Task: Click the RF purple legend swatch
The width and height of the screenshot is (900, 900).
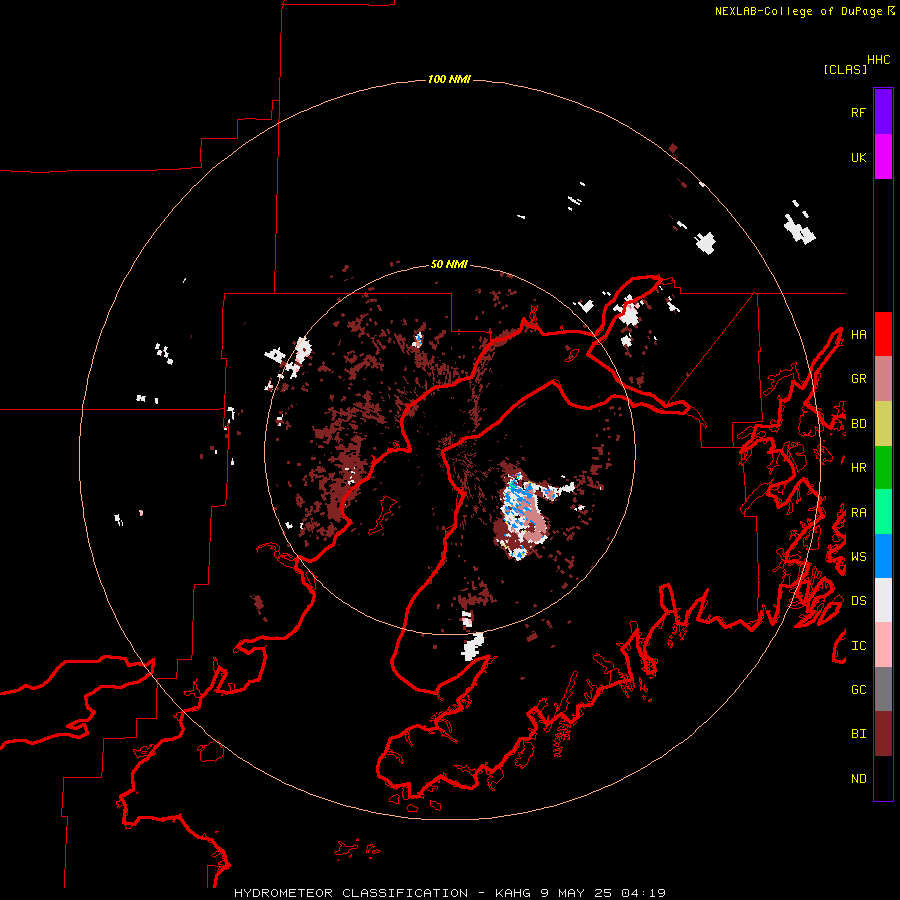Action: [x=883, y=112]
